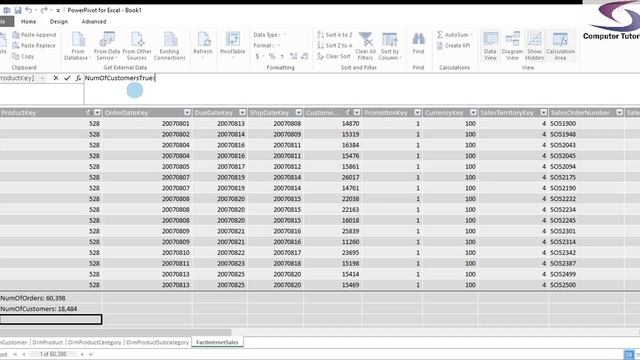Switch to DimProductSubcategory sheet tab
640x360 pixels.
coord(158,342)
